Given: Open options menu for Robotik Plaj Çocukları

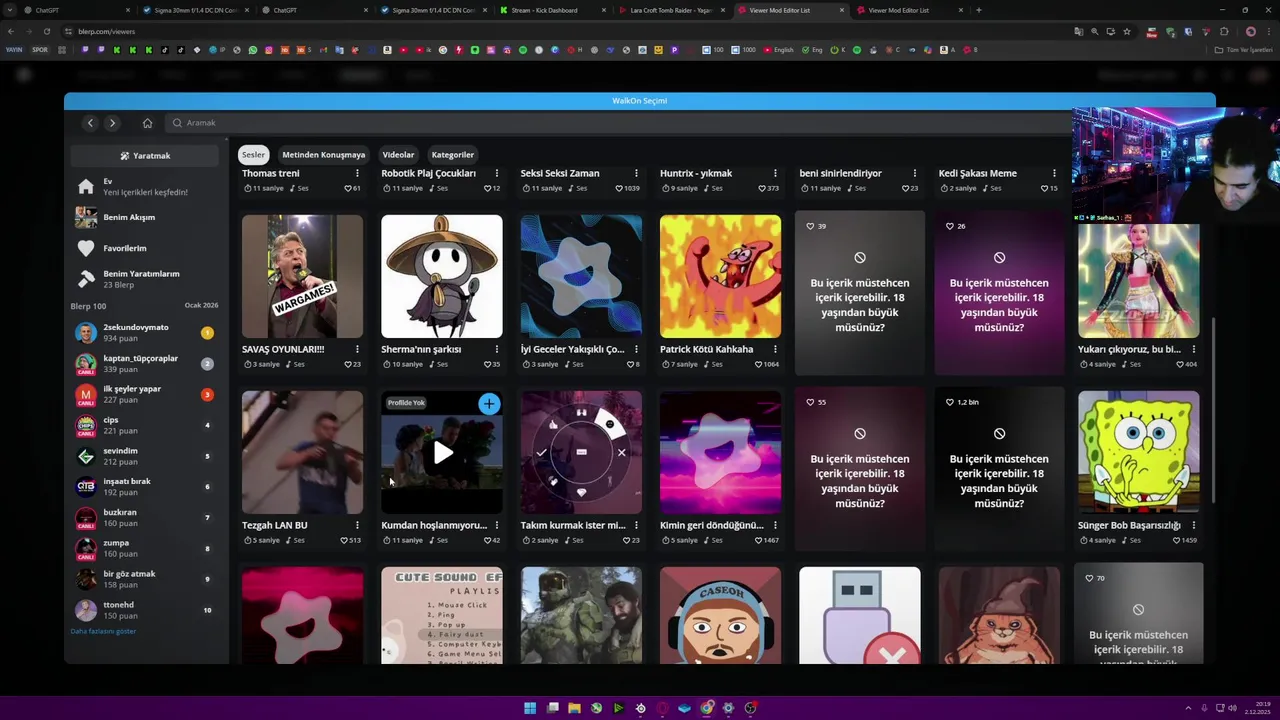Looking at the screenshot, I should 496,173.
